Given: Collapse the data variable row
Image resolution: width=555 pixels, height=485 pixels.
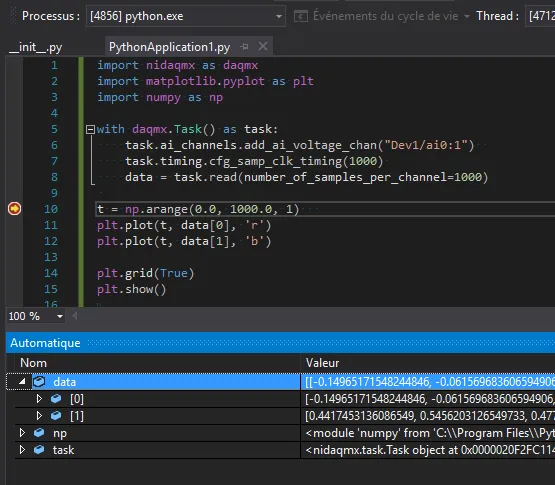Looking at the screenshot, I should (x=22, y=382).
